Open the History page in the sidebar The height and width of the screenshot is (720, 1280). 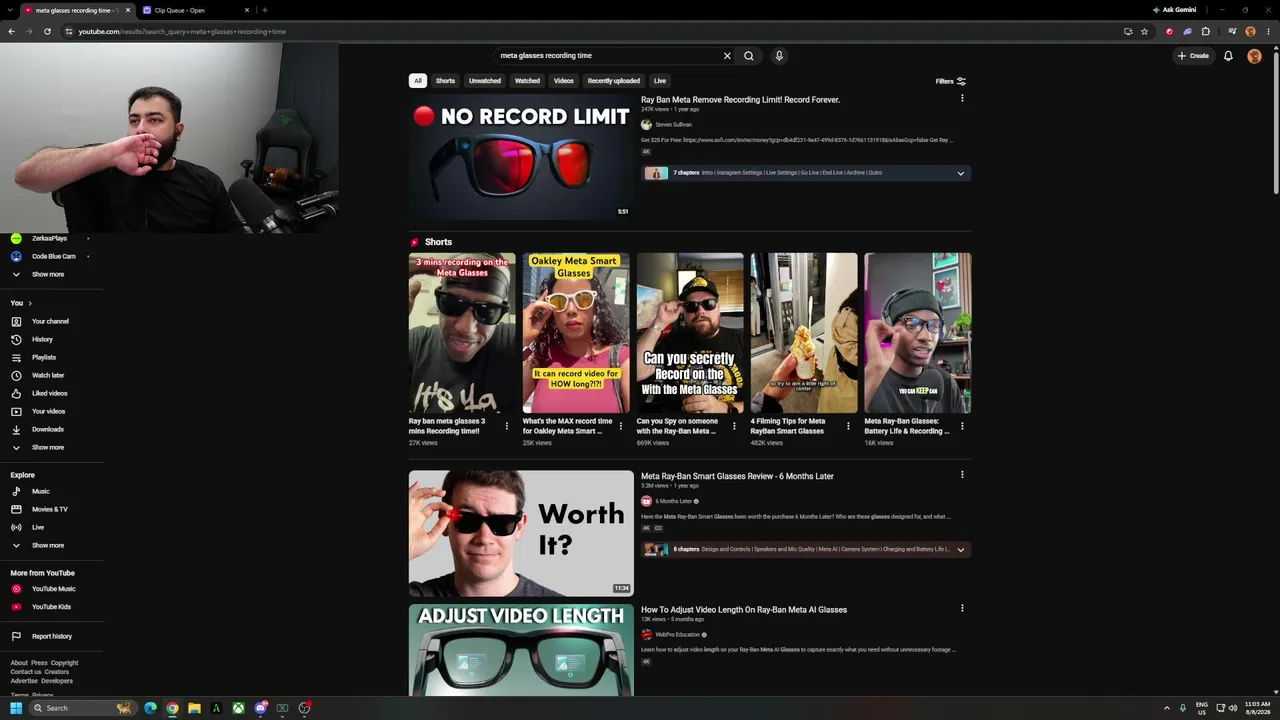[x=42, y=339]
